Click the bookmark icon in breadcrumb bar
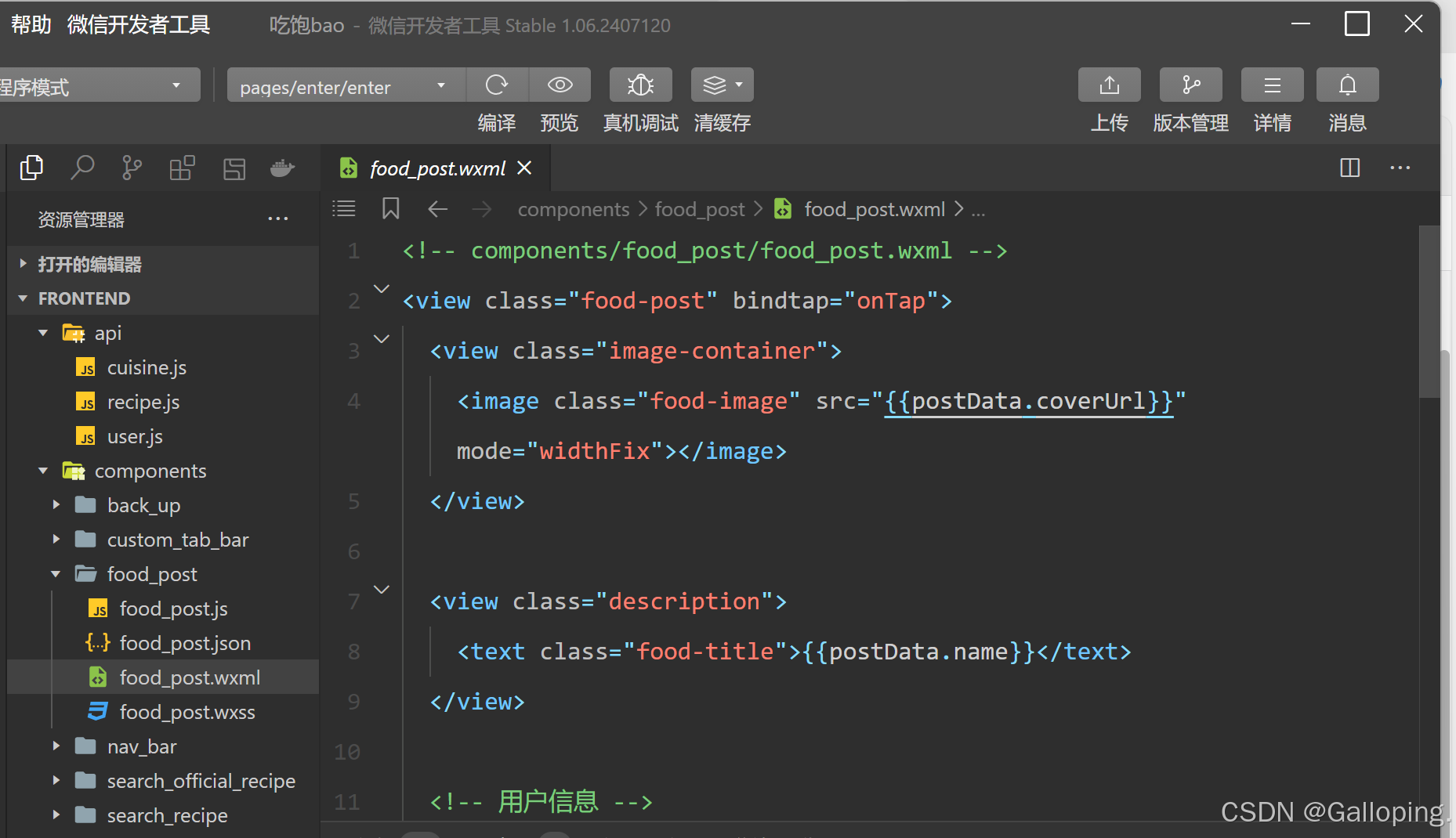Viewport: 1456px width, 838px height. point(390,209)
